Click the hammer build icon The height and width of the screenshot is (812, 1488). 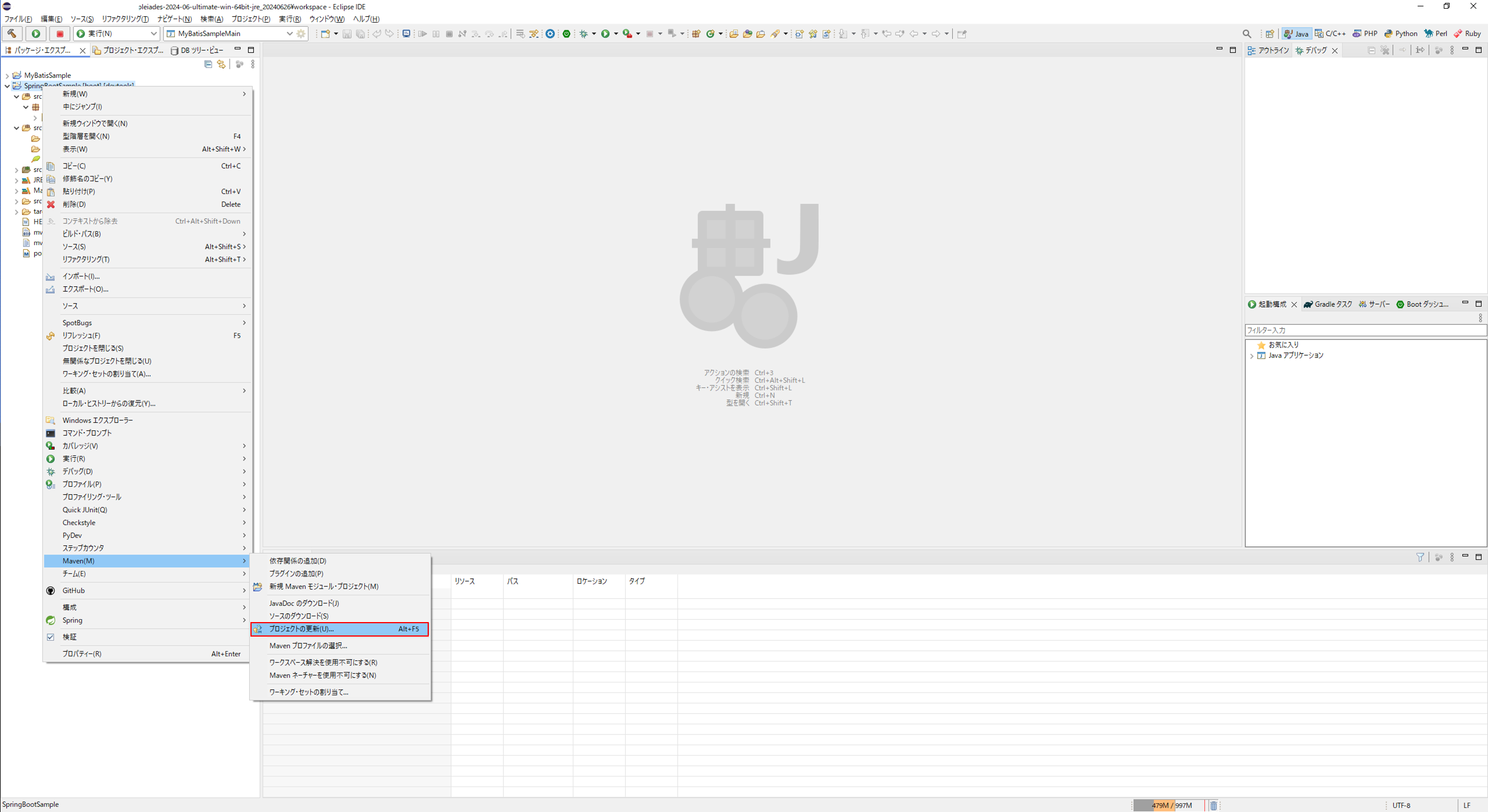[x=12, y=34]
